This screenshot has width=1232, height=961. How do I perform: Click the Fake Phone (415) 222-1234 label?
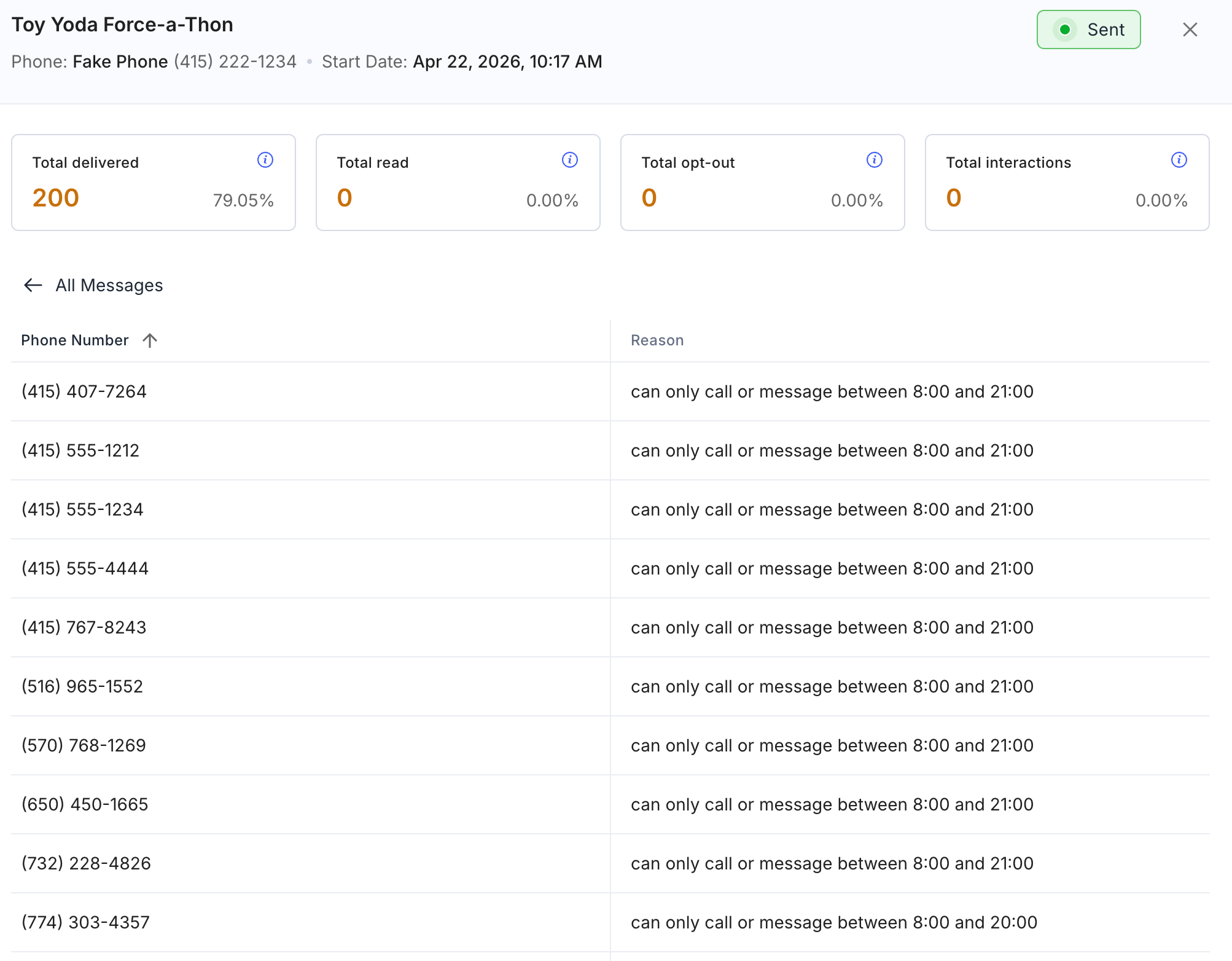(x=184, y=61)
